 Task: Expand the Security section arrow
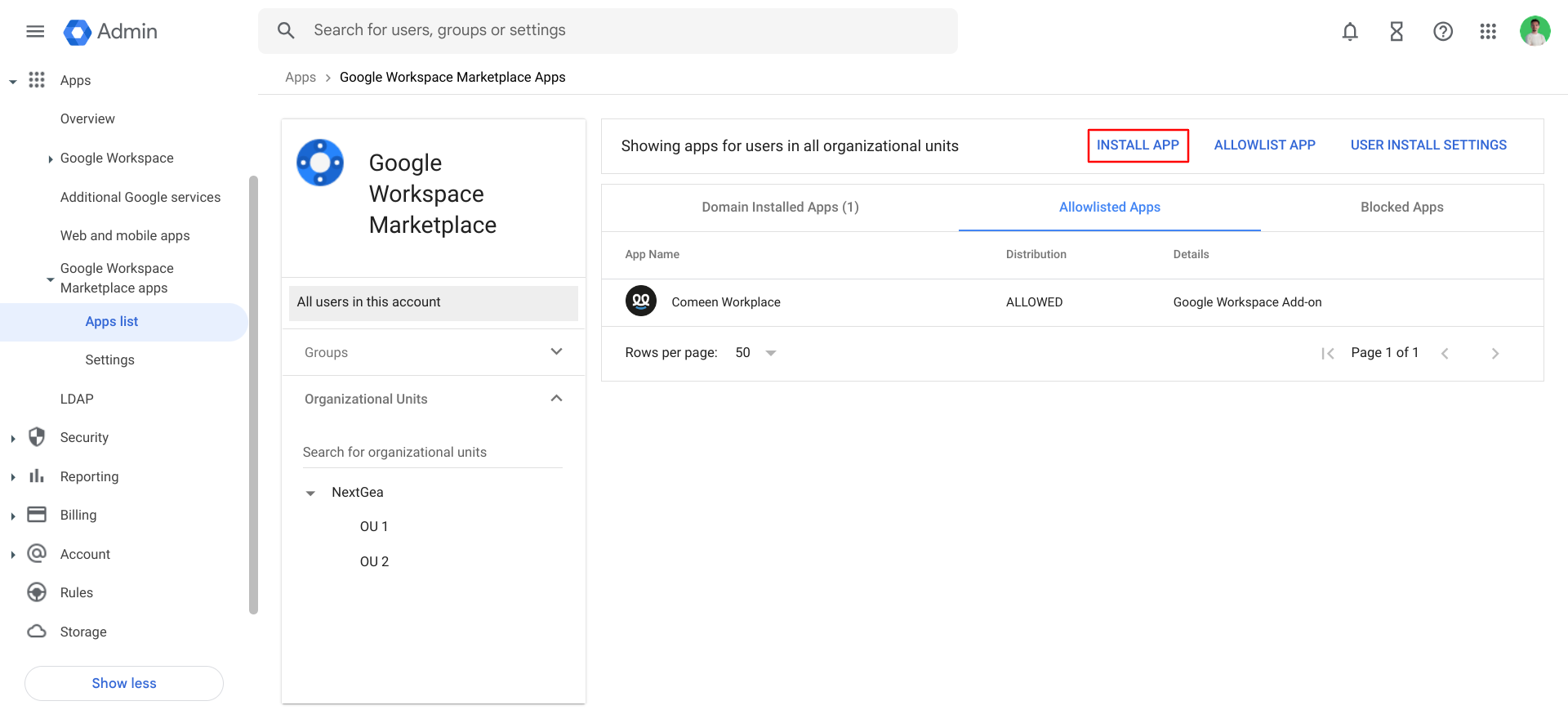click(13, 439)
